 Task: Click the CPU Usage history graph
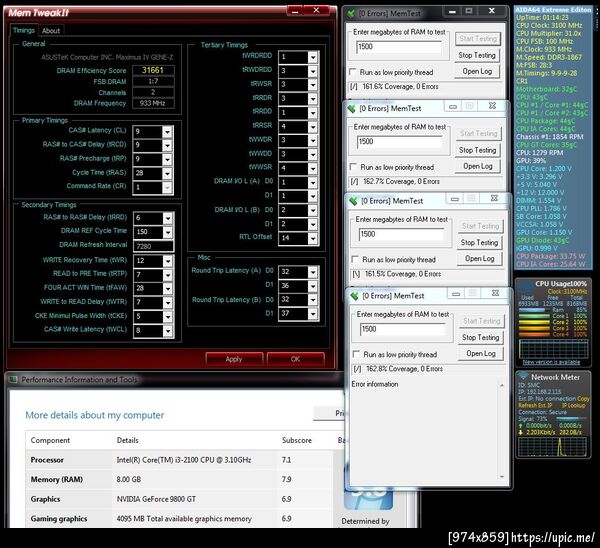553,349
